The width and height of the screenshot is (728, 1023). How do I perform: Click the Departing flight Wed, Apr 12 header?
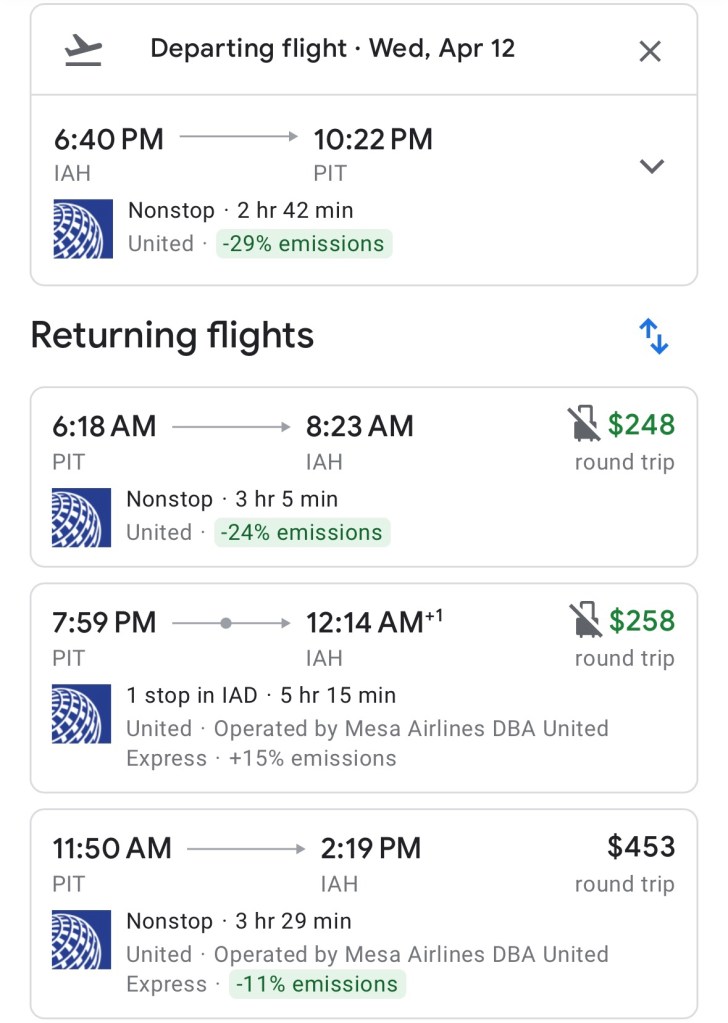[332, 49]
